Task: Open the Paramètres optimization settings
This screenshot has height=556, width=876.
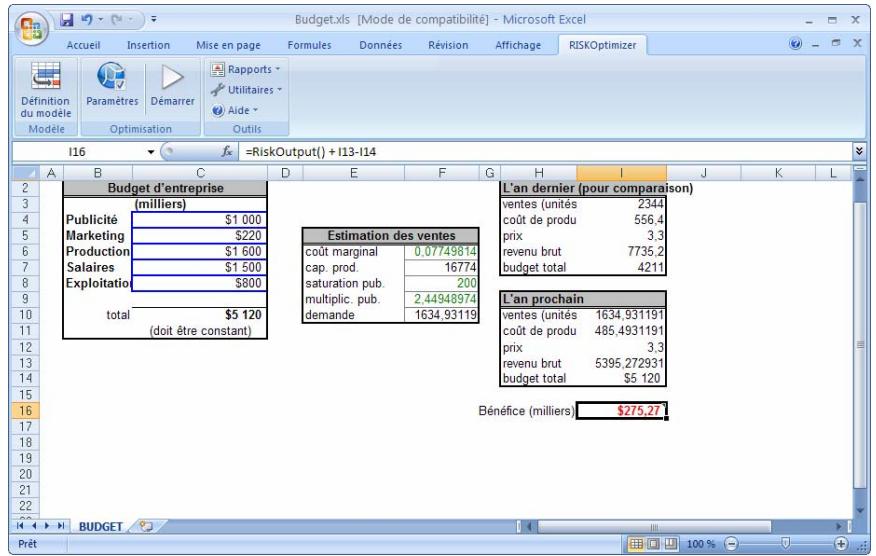Action: (x=112, y=84)
